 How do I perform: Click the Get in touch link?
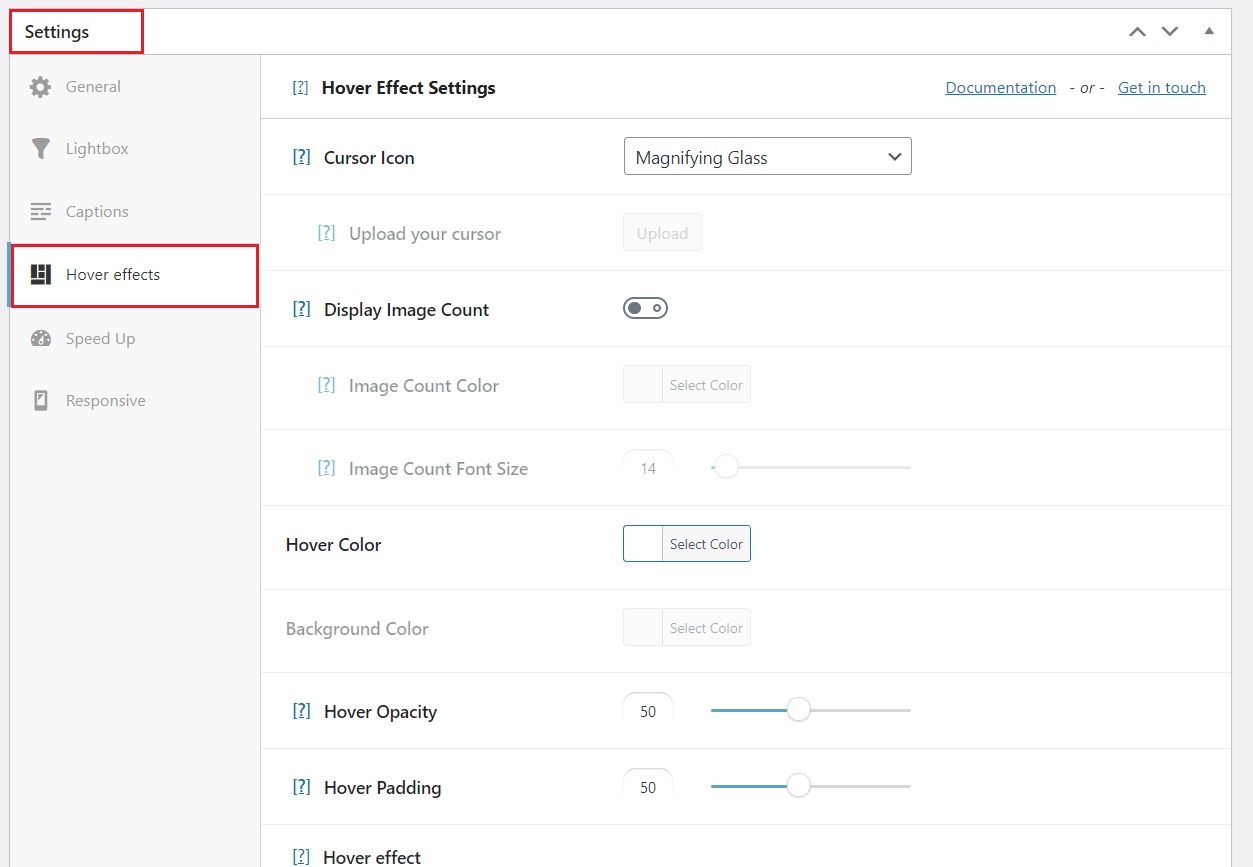tap(1161, 88)
